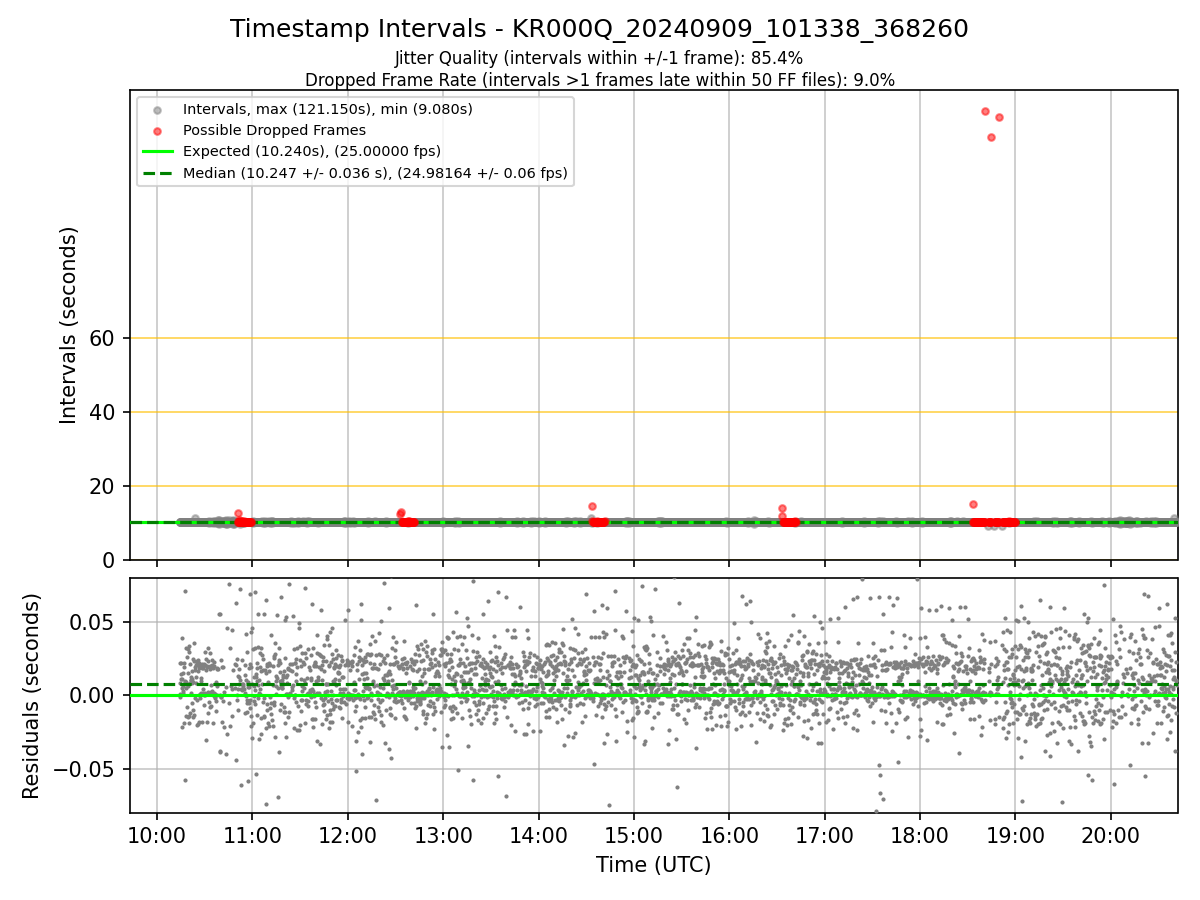Screen dimensions: 1200x900
Task: Click the '11:00' time tick label
Action: pyautogui.click(x=252, y=834)
